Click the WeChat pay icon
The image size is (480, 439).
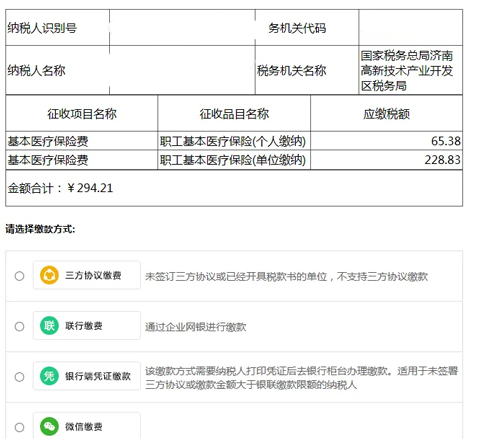pos(49,426)
